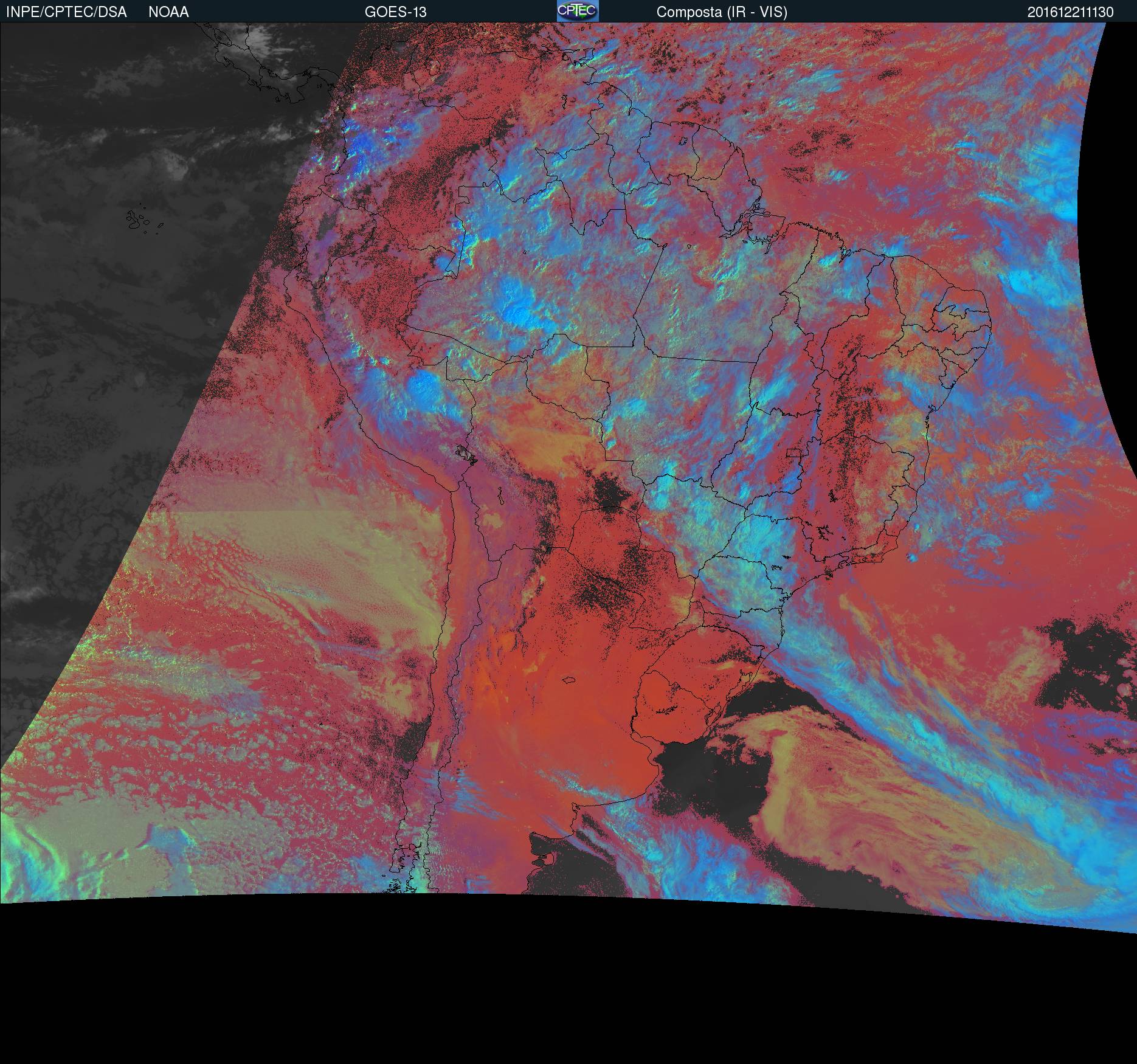
Task: Click the INPE/CPTEC/DSA header label
Action: click(66, 12)
